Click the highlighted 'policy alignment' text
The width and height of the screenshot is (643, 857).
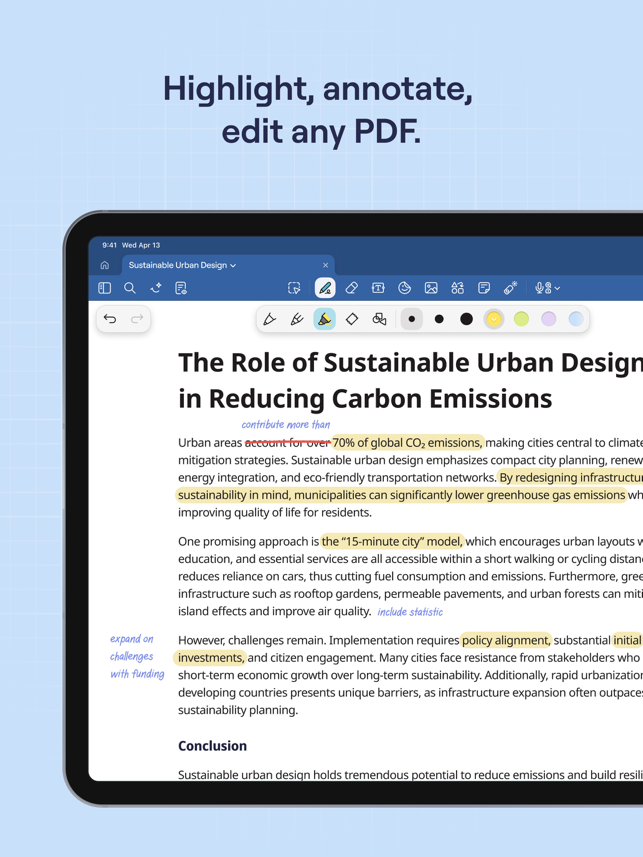click(506, 640)
